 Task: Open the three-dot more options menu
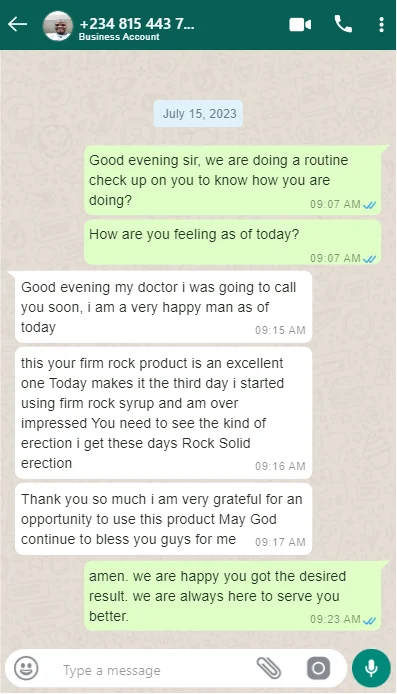(x=382, y=25)
